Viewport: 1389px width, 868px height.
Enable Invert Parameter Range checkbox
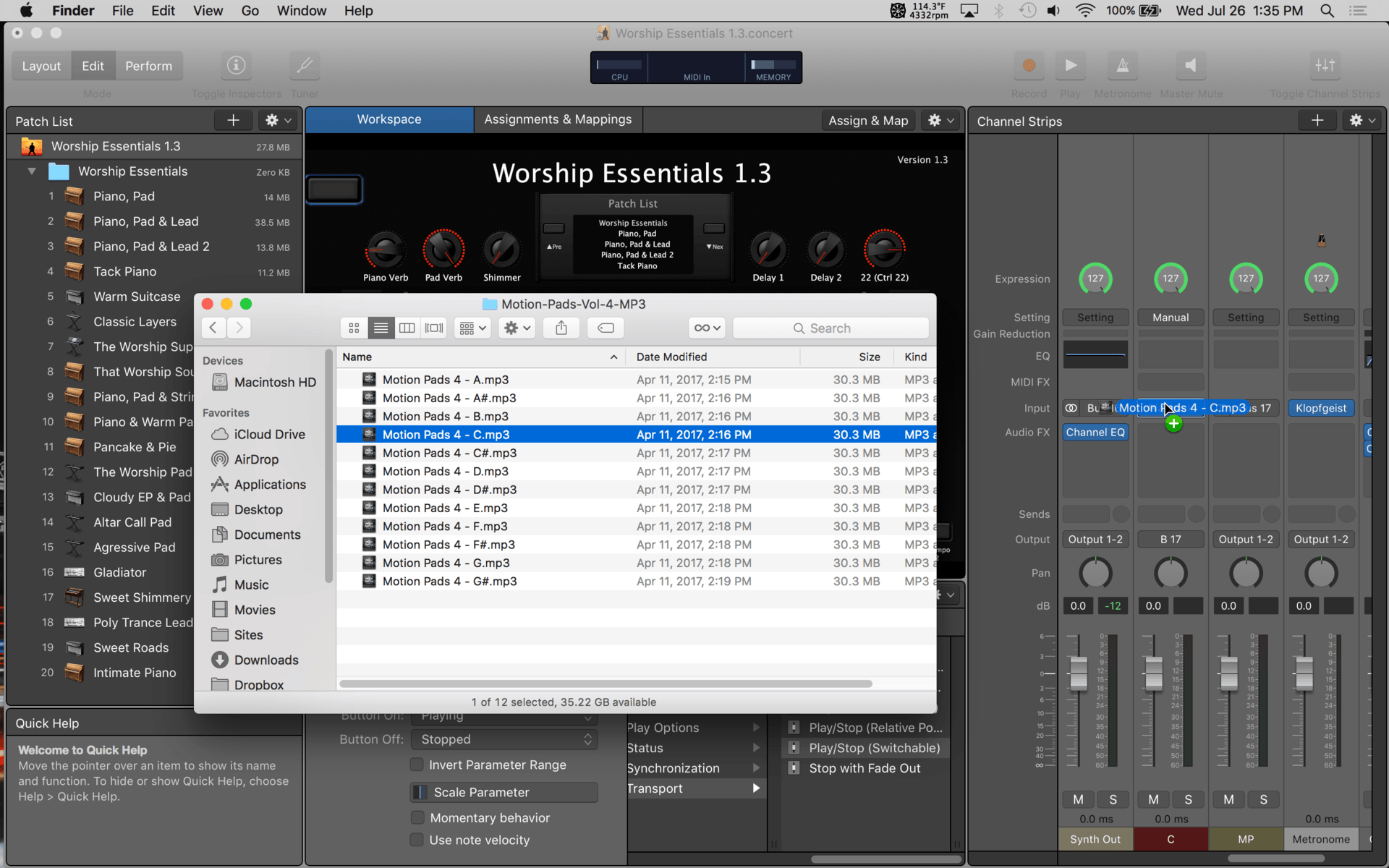pyautogui.click(x=417, y=765)
